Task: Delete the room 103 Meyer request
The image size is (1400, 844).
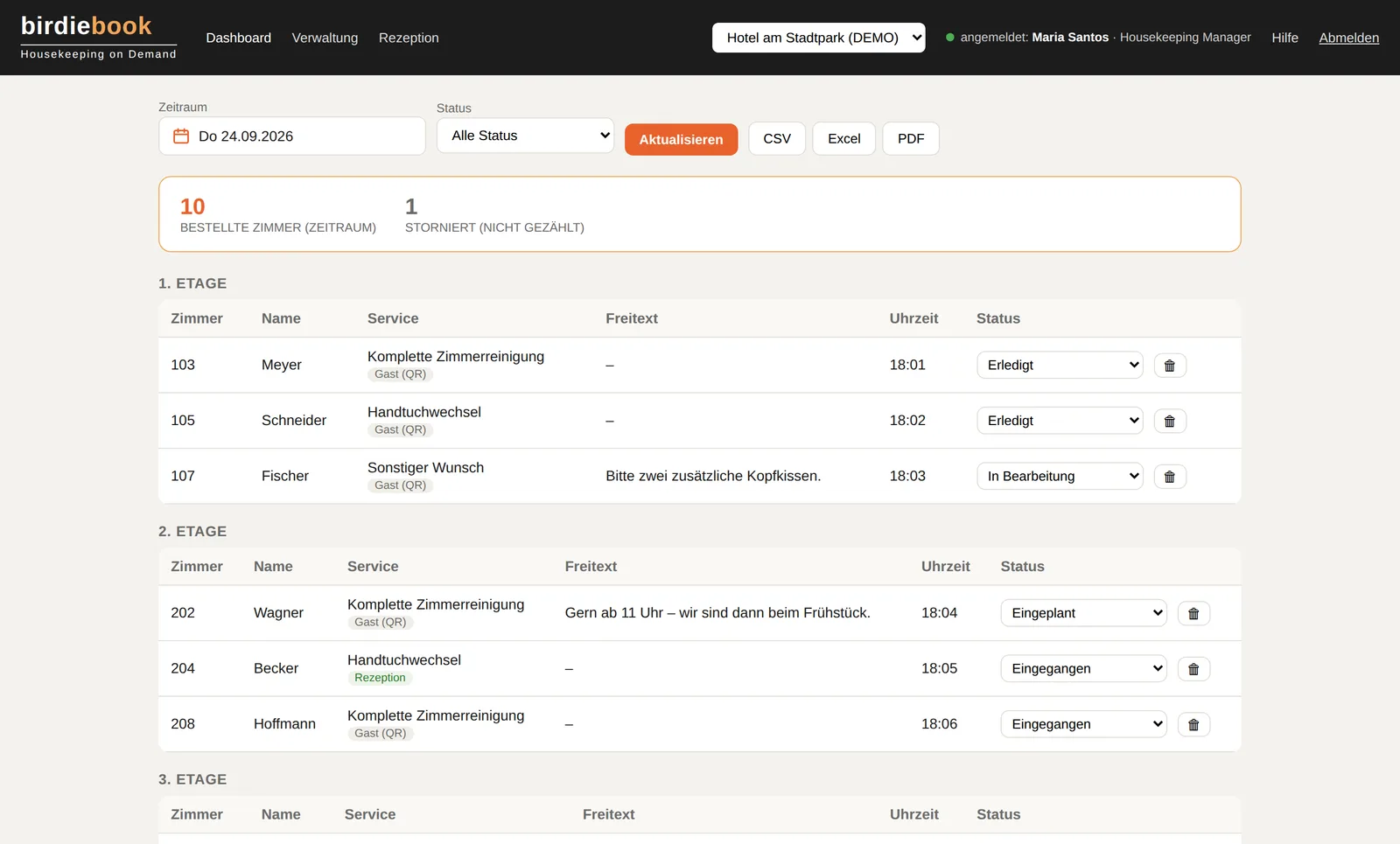Action: point(1170,366)
